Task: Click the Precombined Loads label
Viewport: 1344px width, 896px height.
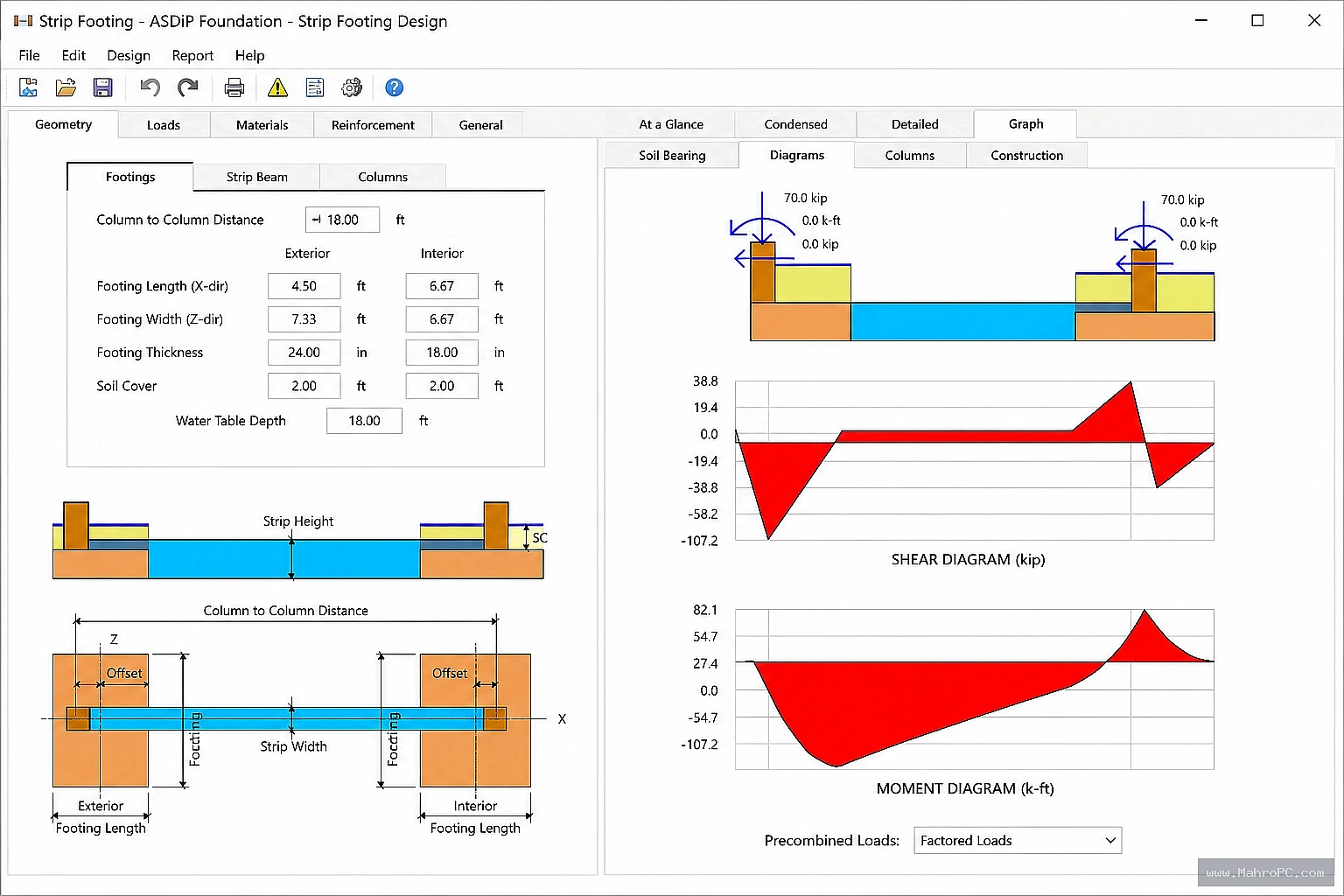Action: pos(831,840)
